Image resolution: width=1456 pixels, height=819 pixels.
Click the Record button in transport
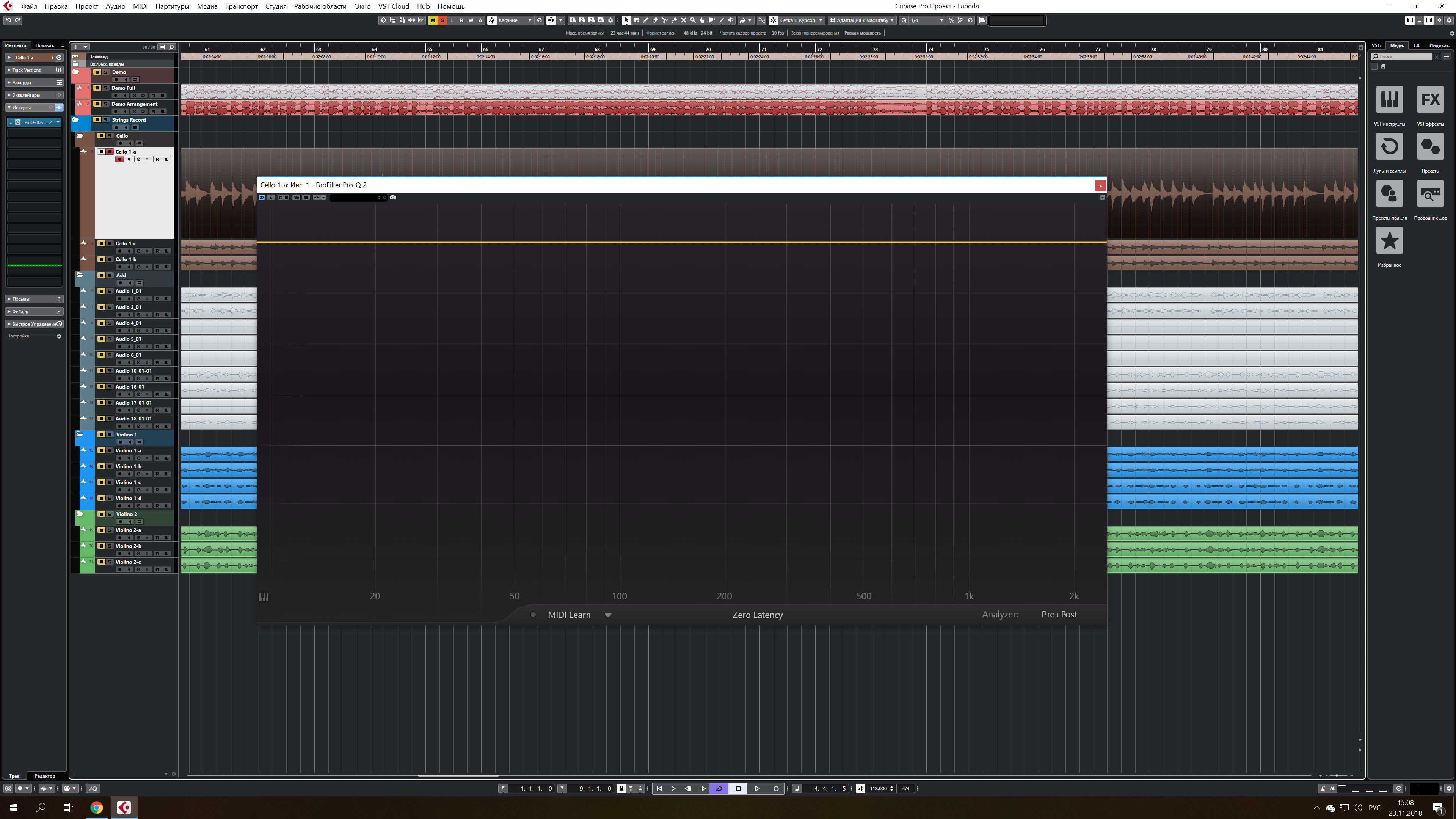coord(776,789)
